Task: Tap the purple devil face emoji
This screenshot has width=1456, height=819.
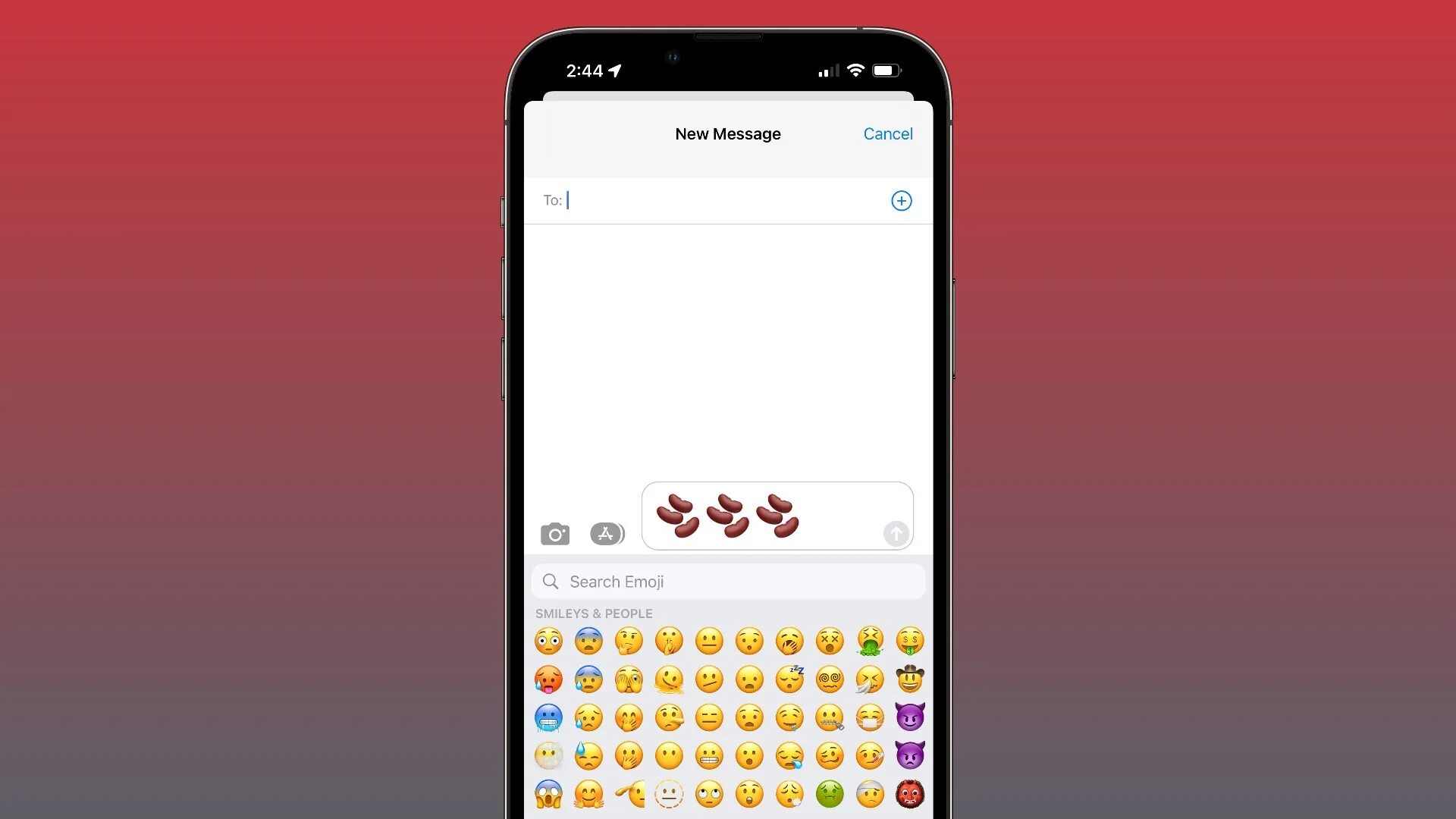Action: (909, 718)
